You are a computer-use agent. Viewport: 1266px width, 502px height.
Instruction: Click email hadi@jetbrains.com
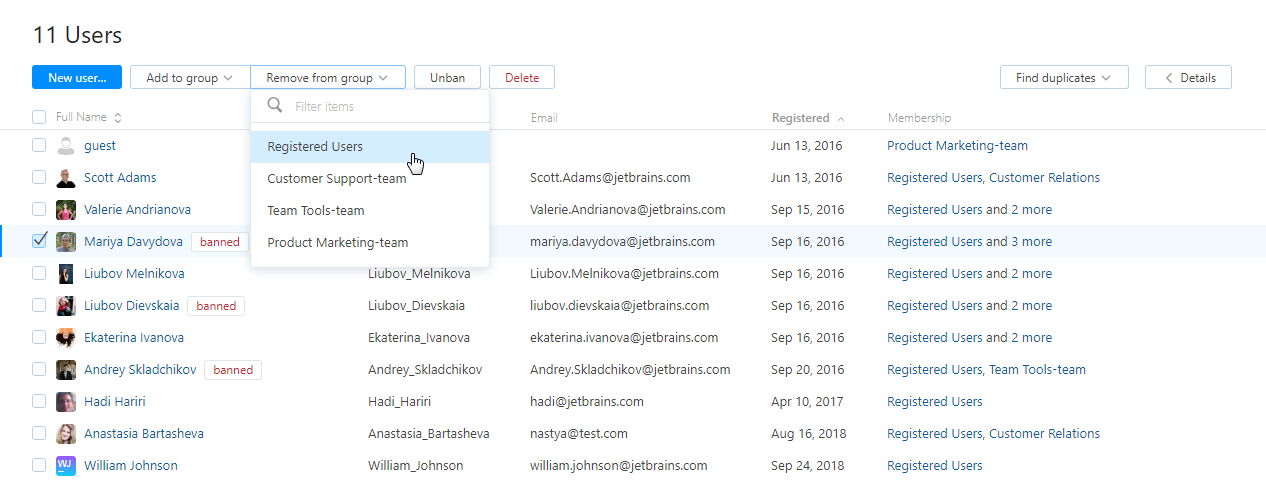point(587,402)
